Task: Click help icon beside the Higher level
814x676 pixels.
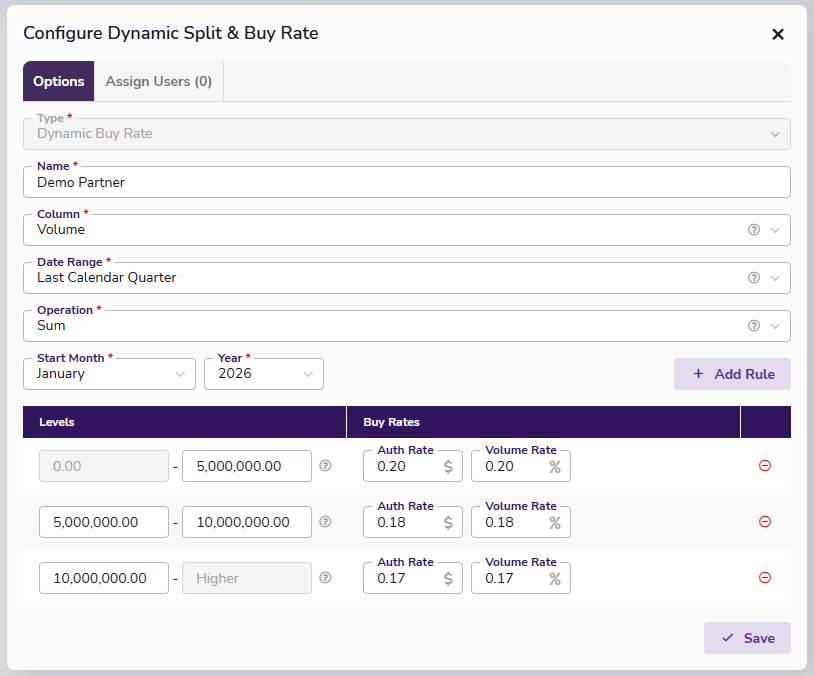Action: point(325,578)
